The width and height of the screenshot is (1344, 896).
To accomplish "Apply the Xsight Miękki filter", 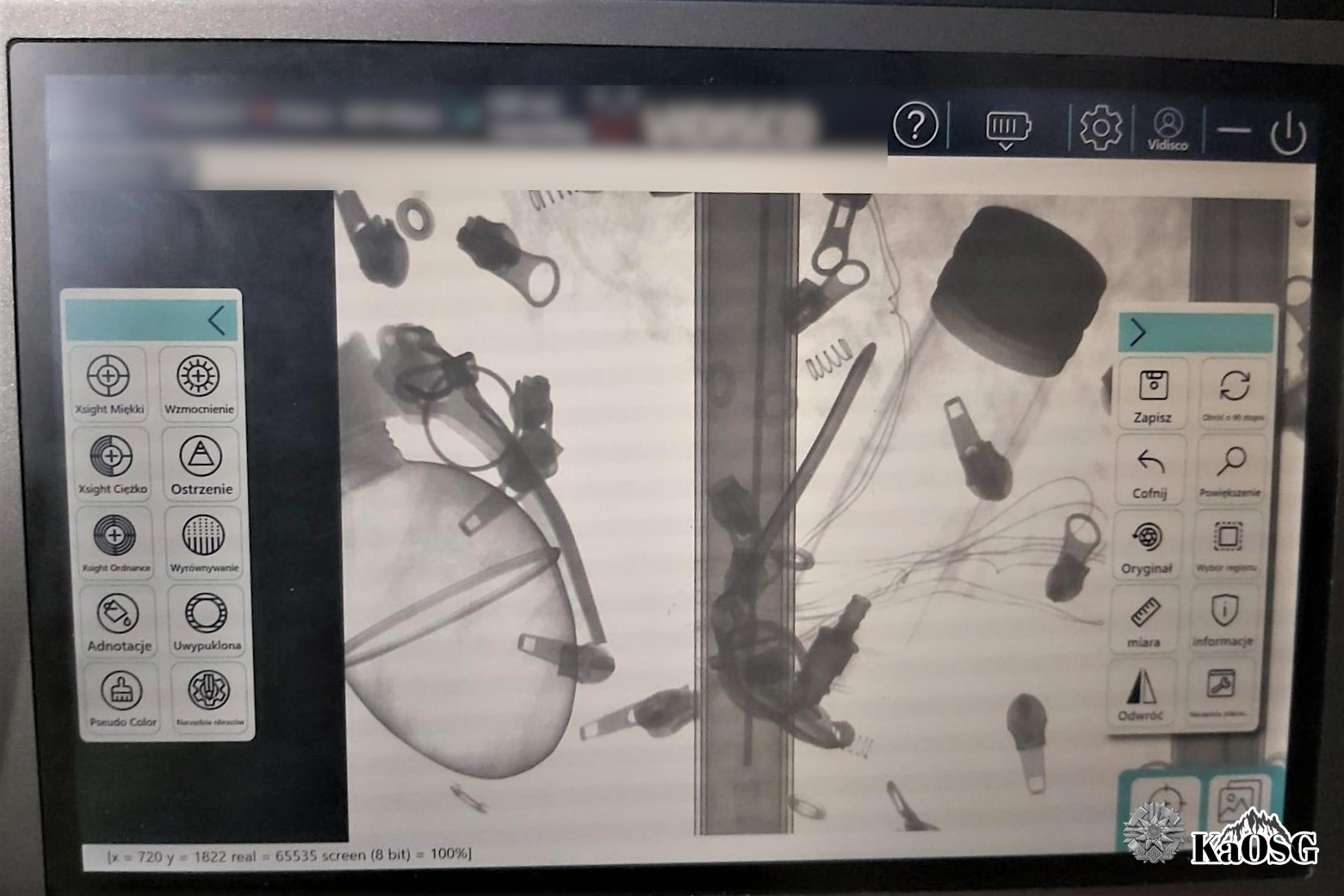I will click(108, 384).
